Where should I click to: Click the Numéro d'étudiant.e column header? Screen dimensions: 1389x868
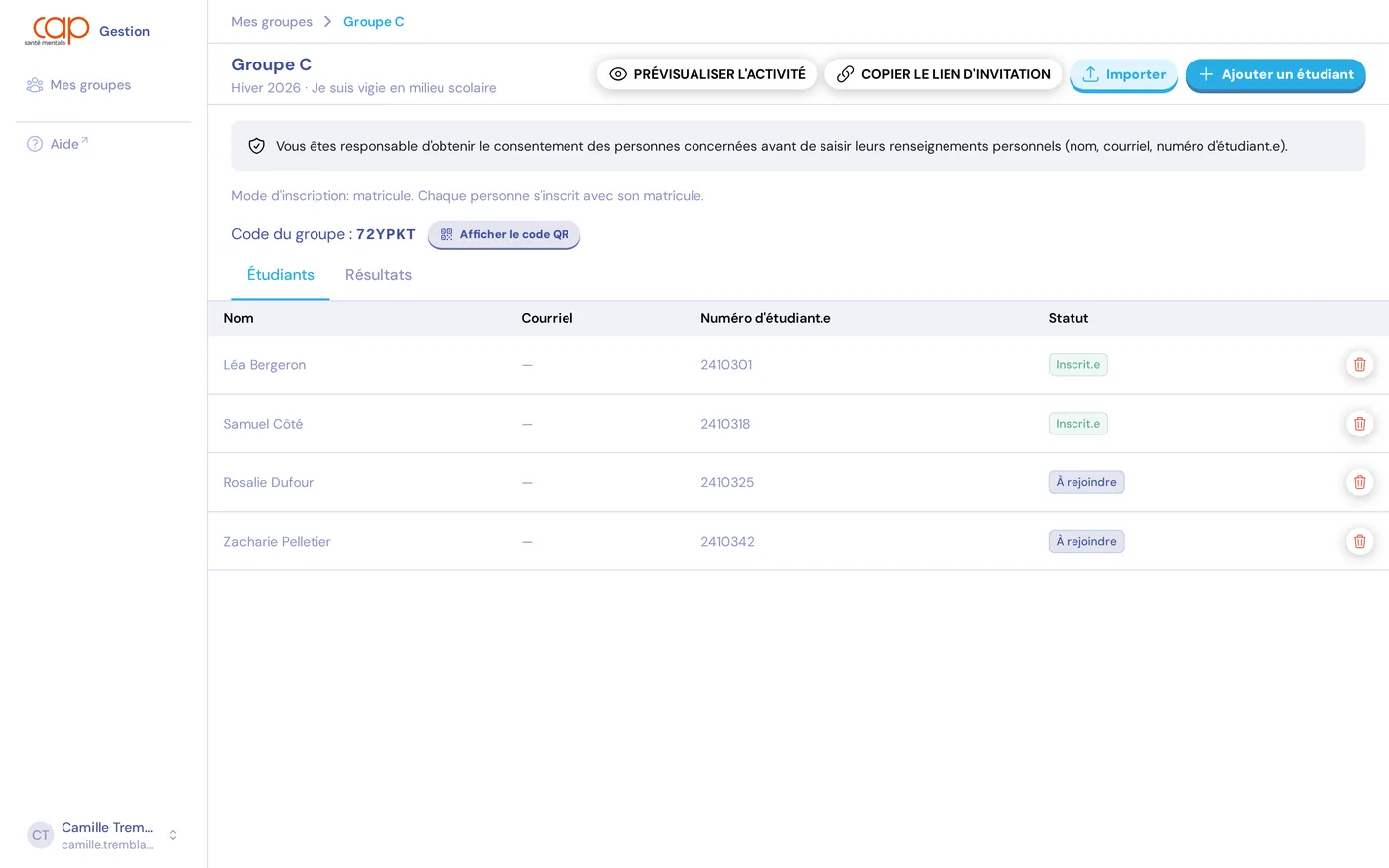pos(766,318)
